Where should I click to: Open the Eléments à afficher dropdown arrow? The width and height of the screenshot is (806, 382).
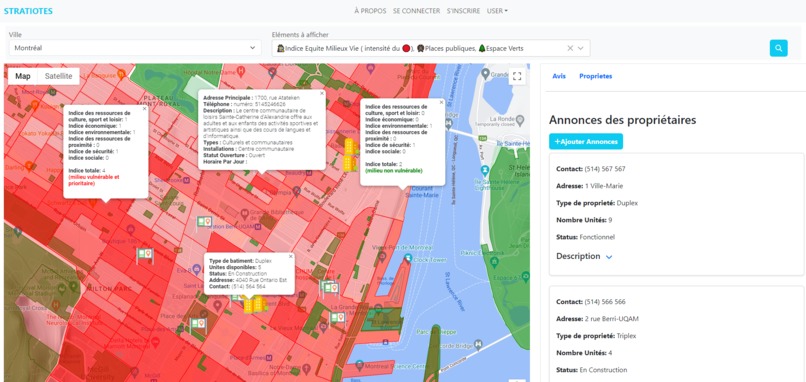[x=581, y=48]
